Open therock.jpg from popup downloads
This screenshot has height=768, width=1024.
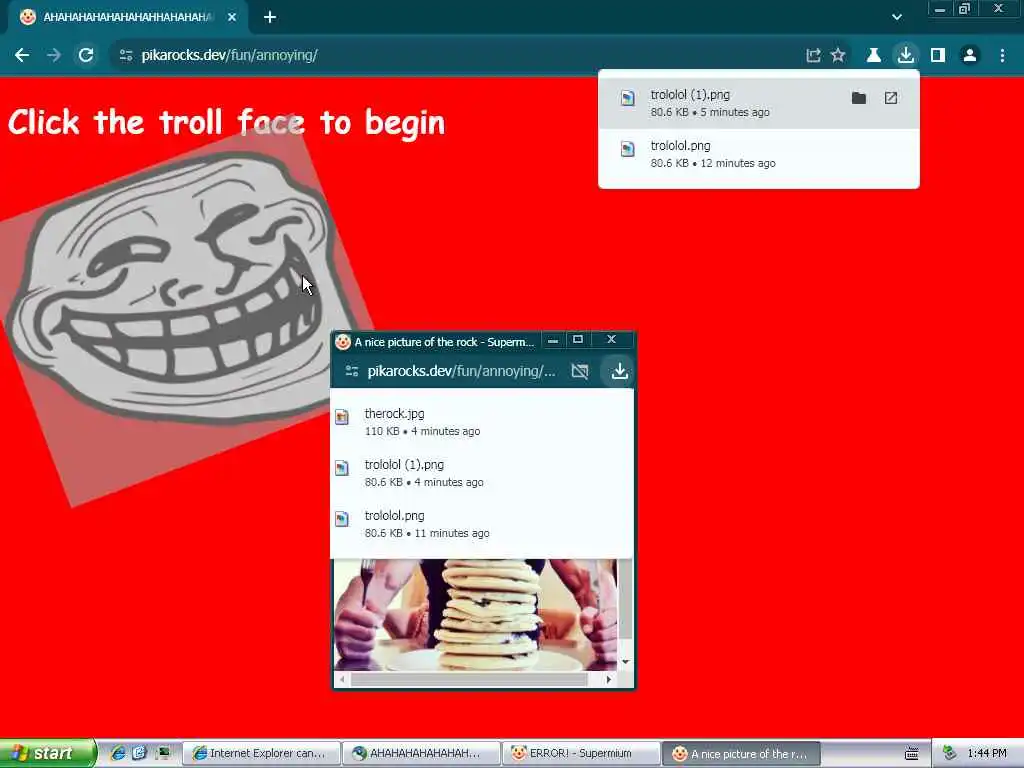coord(482,422)
